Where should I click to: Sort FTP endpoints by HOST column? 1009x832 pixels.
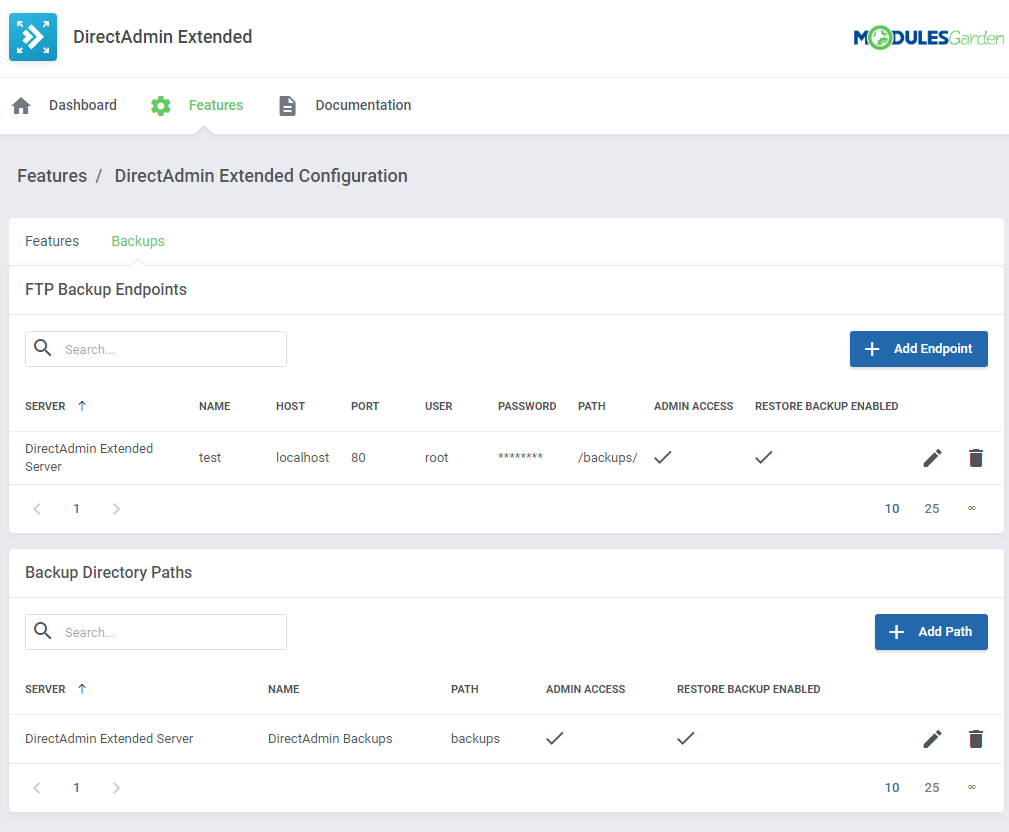tap(290, 406)
